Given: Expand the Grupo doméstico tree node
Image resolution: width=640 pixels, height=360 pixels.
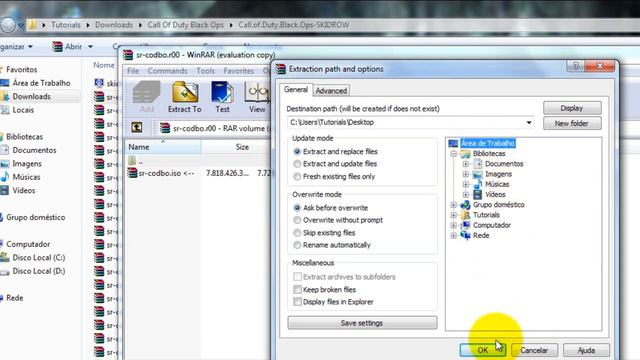Looking at the screenshot, I should pos(453,205).
